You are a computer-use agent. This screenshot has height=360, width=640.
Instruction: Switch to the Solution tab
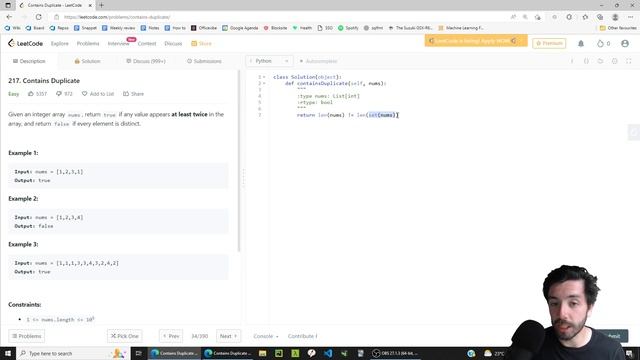87,61
